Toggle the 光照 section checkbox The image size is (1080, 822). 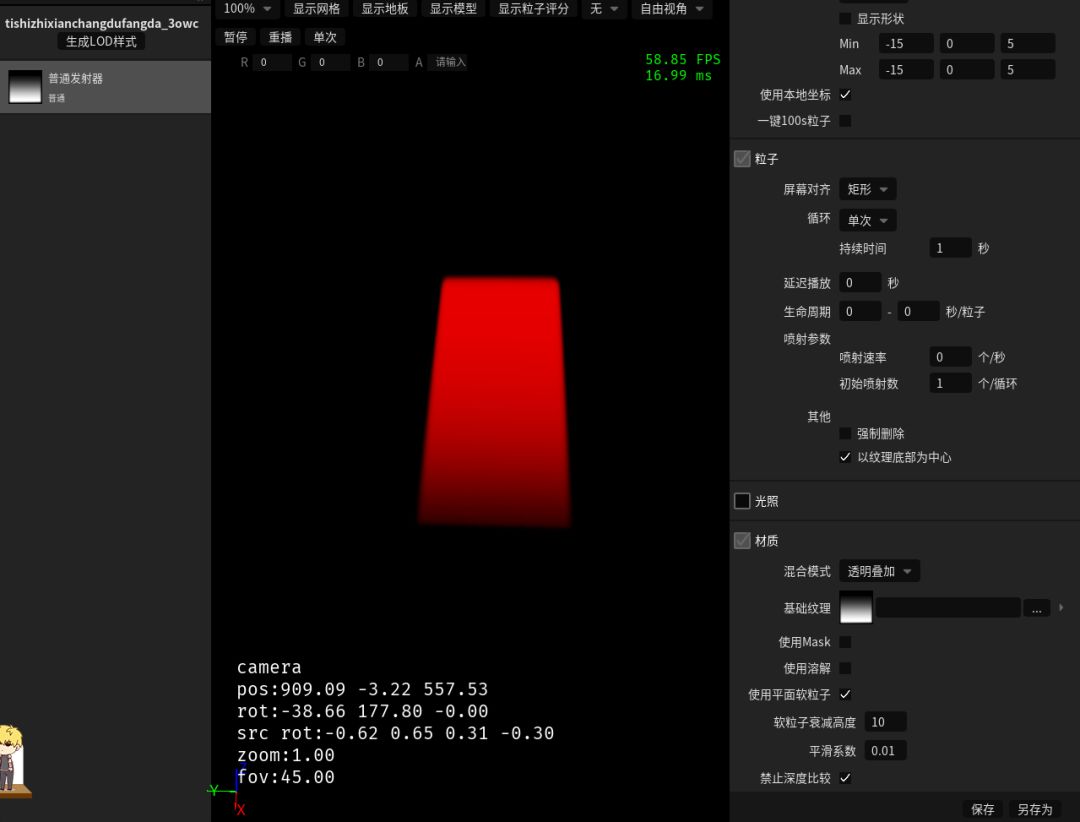742,501
